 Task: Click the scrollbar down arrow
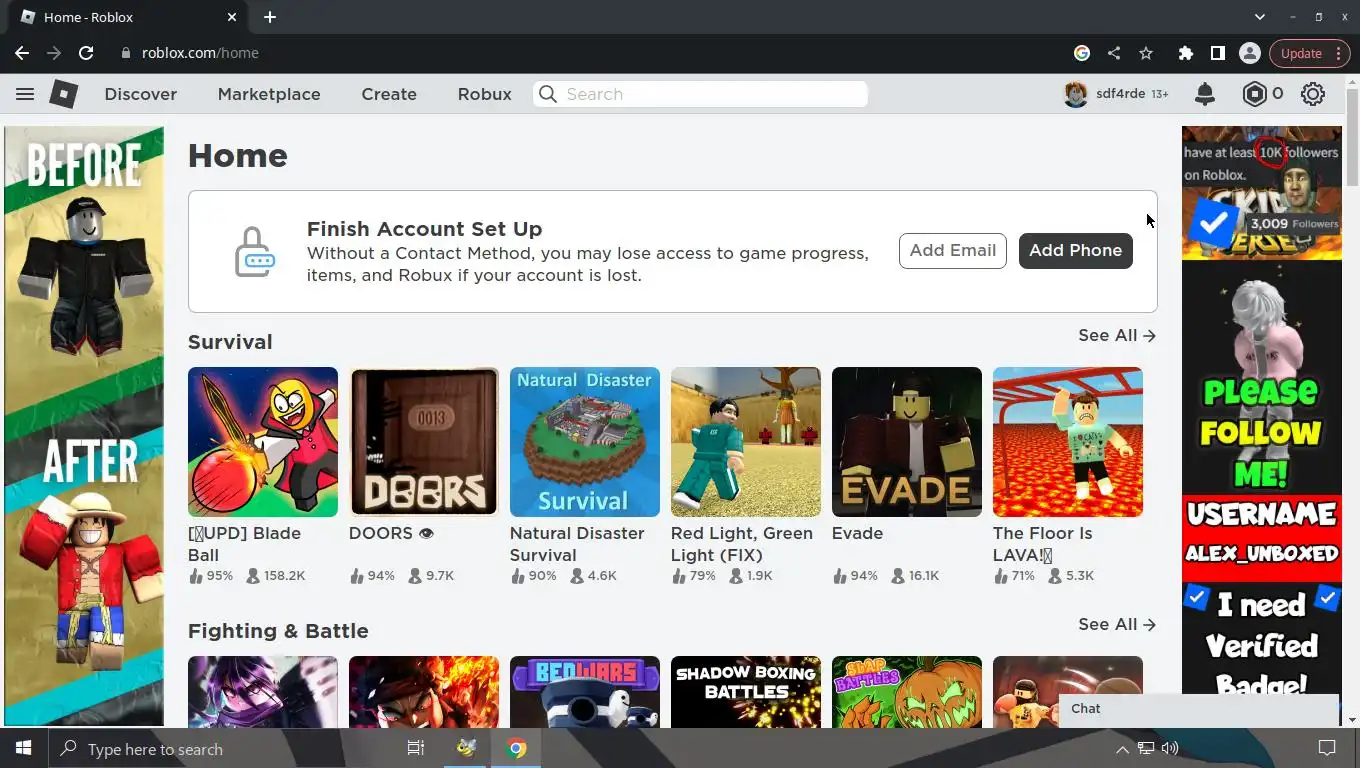point(1352,720)
